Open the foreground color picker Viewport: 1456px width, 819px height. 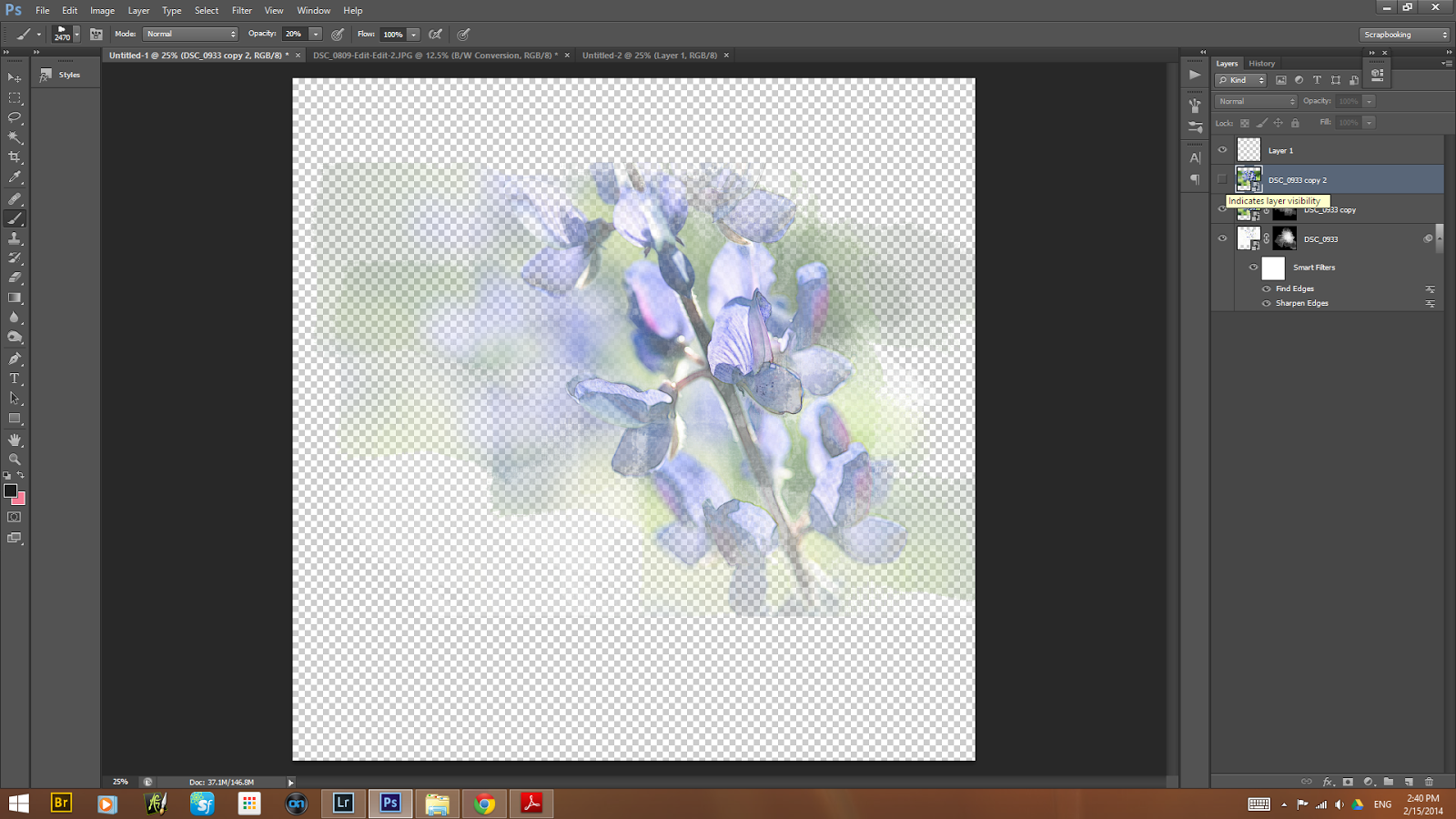click(x=11, y=490)
